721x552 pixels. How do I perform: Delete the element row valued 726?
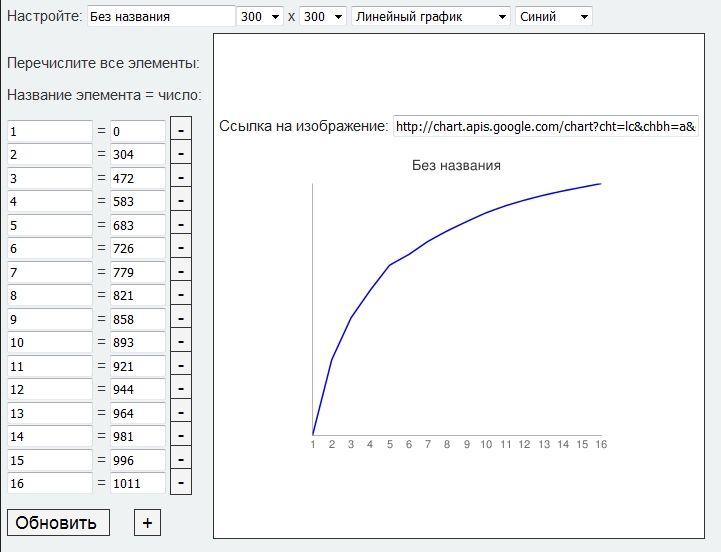pyautogui.click(x=181, y=248)
